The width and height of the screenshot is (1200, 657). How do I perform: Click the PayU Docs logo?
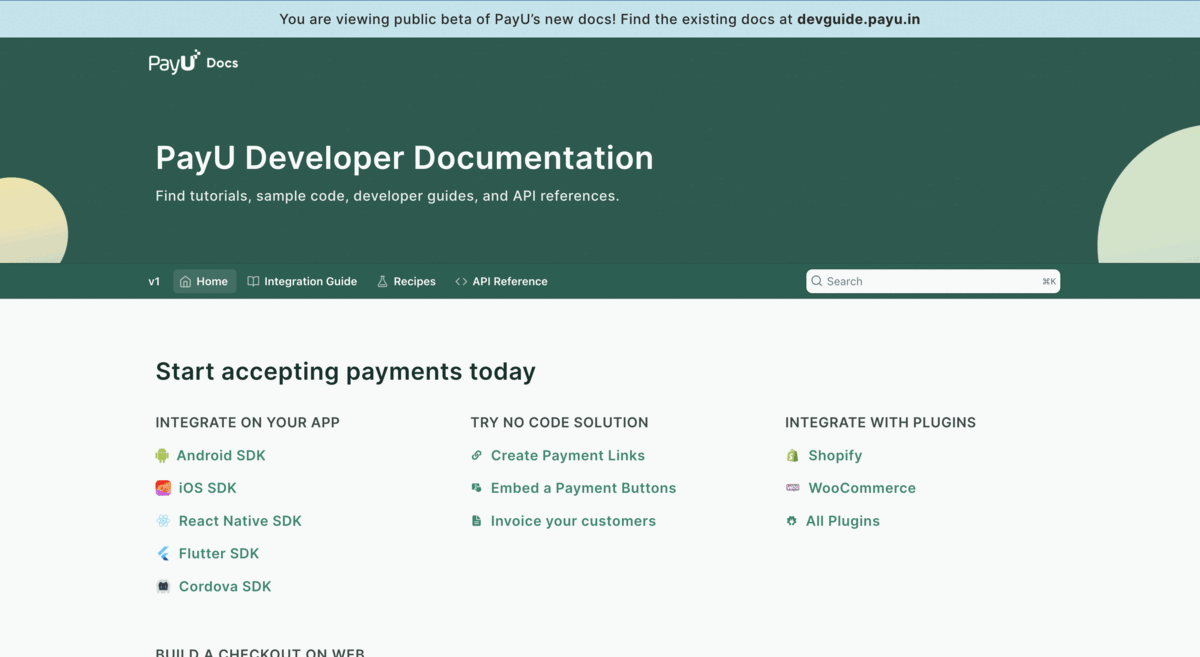pos(193,62)
